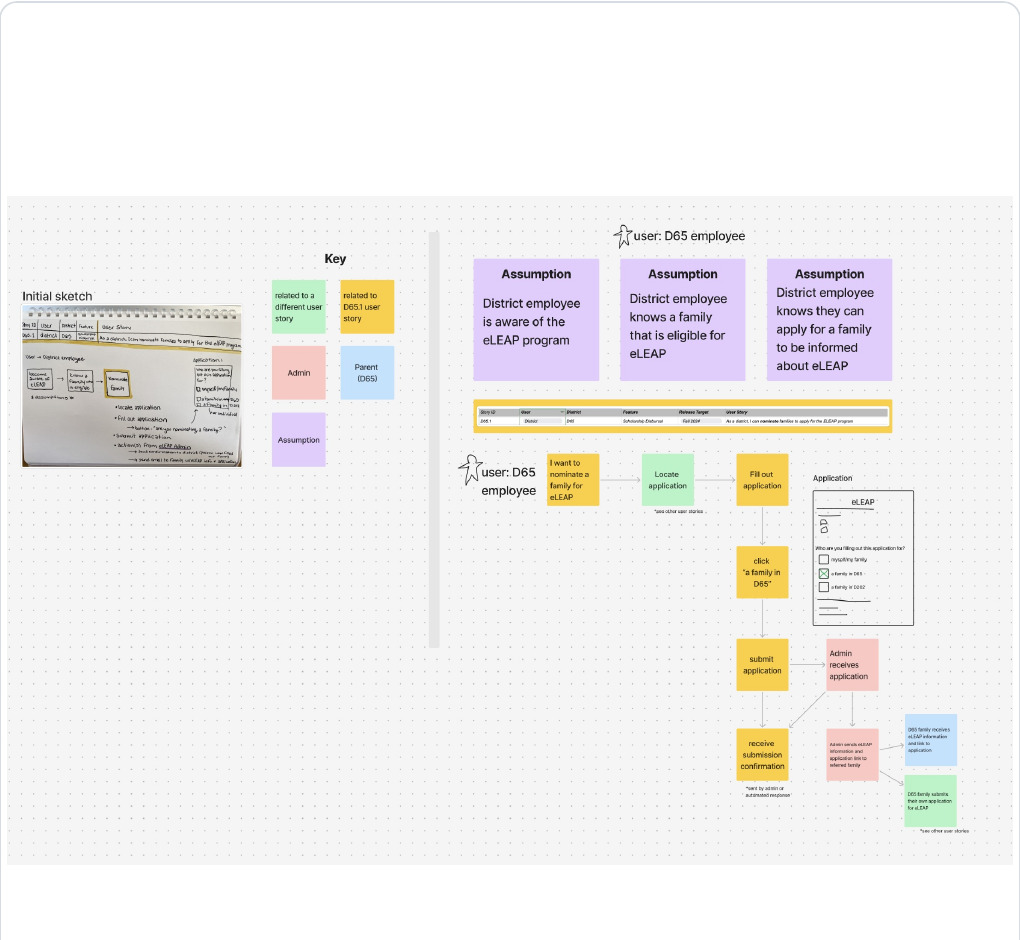The width and height of the screenshot is (1020, 940).
Task: Select yellow 'related to D65.1 user story' key note
Action: click(x=367, y=307)
